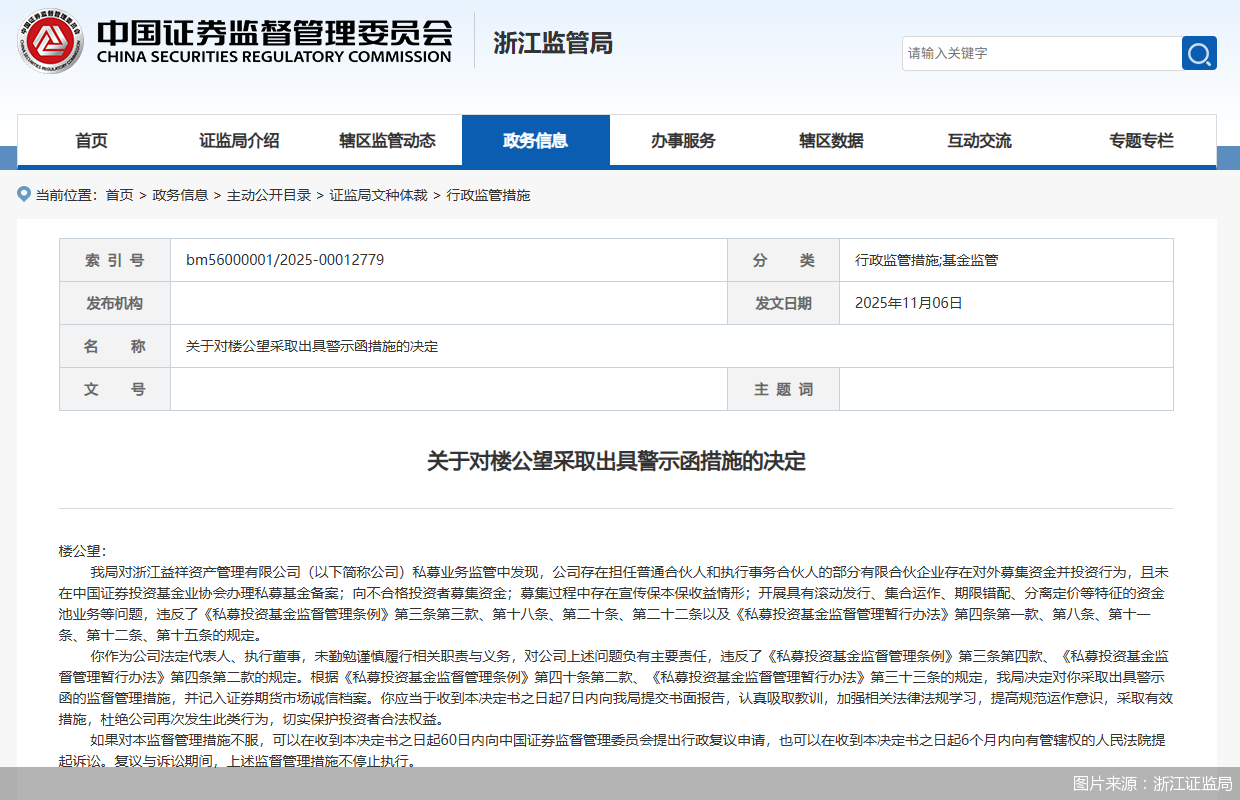Open the 辖区监管动态 navigation item

[388, 140]
